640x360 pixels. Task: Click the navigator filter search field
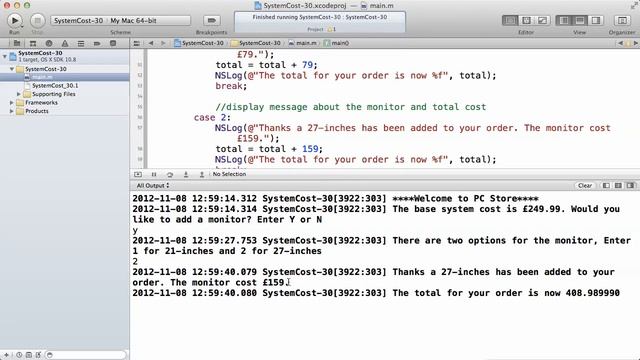point(86,355)
